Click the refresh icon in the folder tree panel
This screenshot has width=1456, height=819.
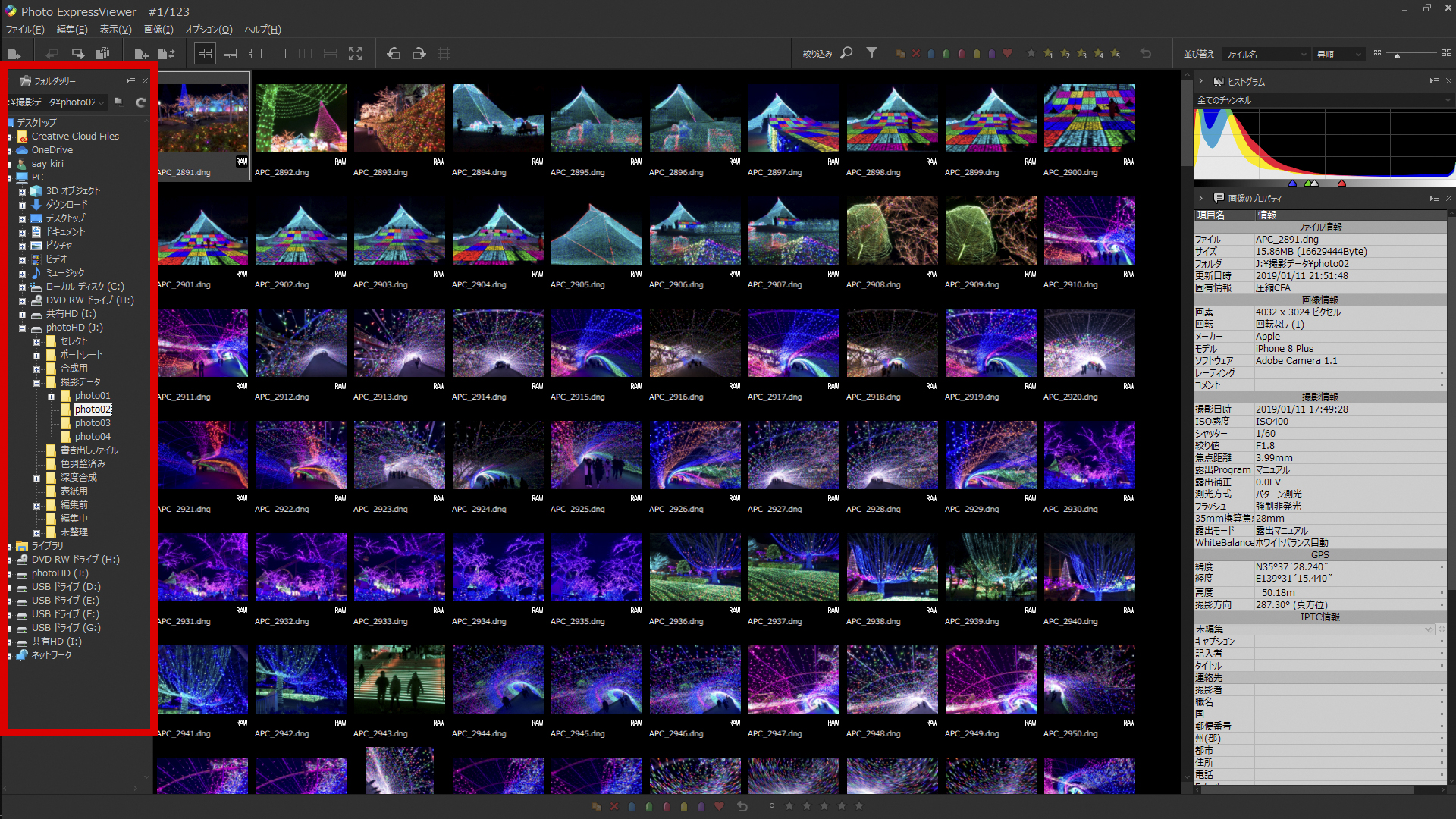coord(140,102)
